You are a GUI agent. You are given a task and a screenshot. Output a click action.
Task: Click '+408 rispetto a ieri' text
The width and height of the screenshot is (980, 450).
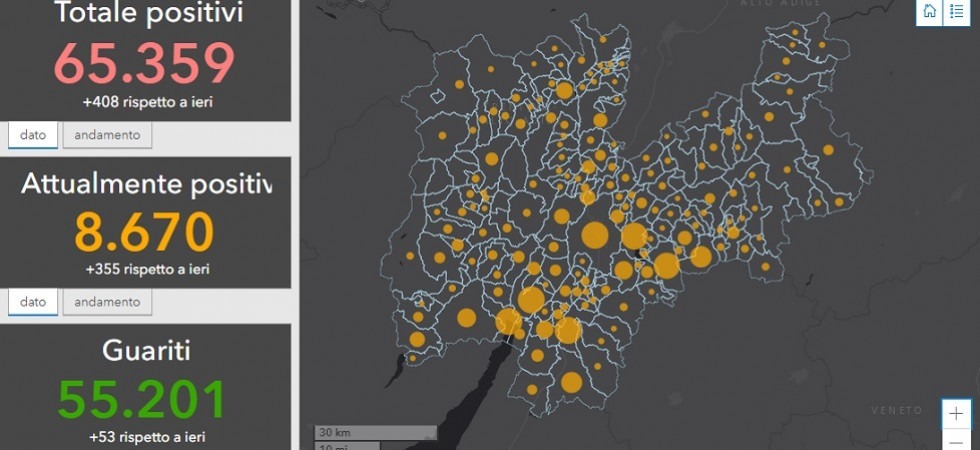coord(148,101)
